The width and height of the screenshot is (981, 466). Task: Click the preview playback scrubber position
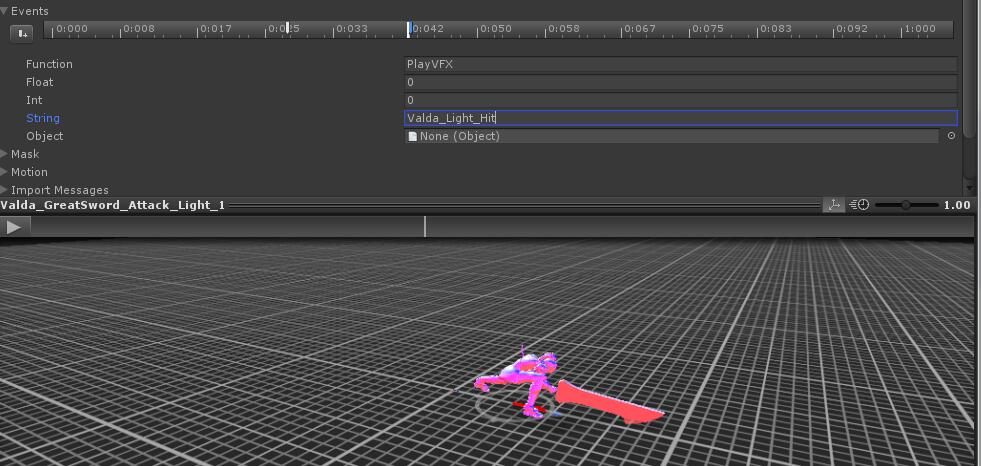click(425, 226)
